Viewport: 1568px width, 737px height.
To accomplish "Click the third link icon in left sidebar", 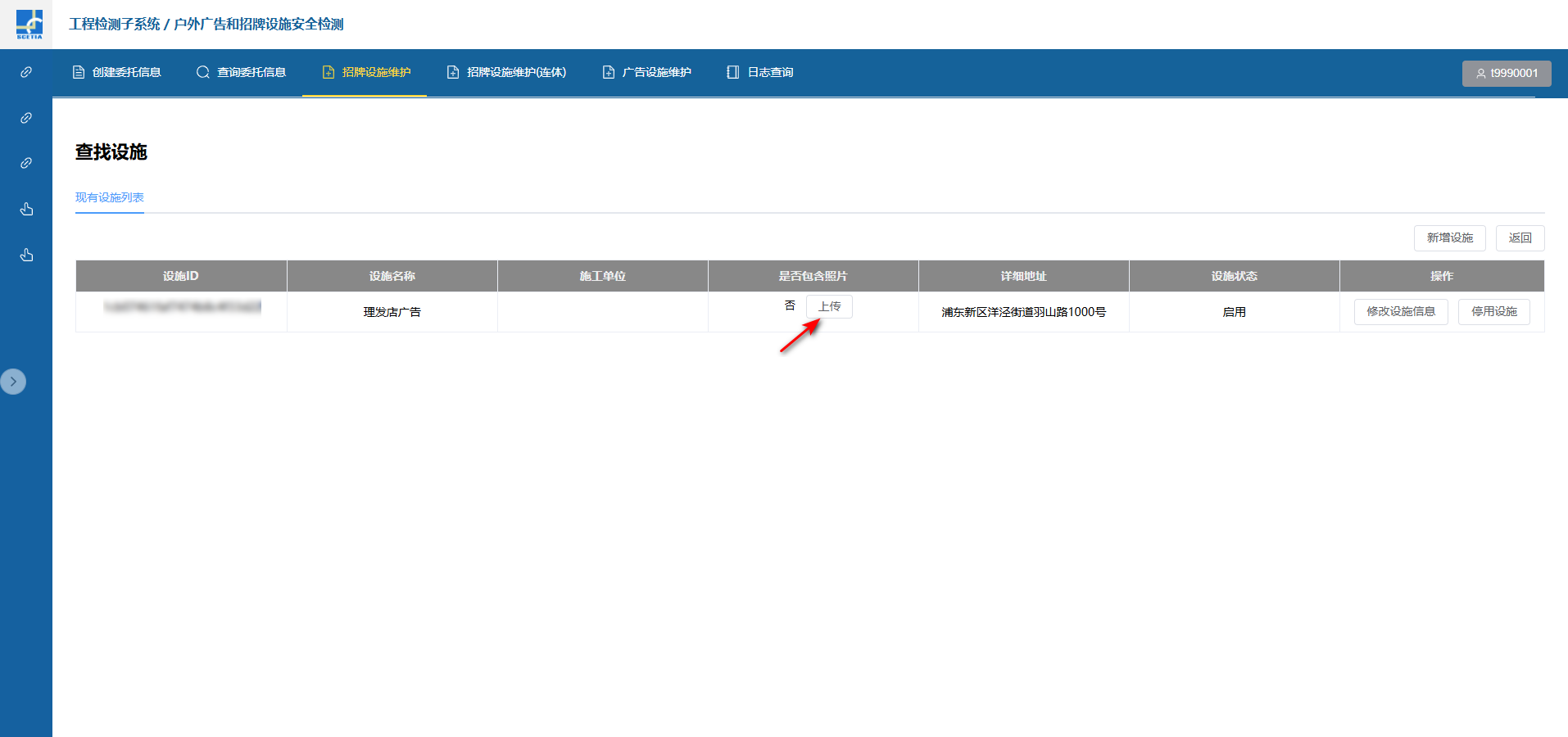I will tap(26, 163).
